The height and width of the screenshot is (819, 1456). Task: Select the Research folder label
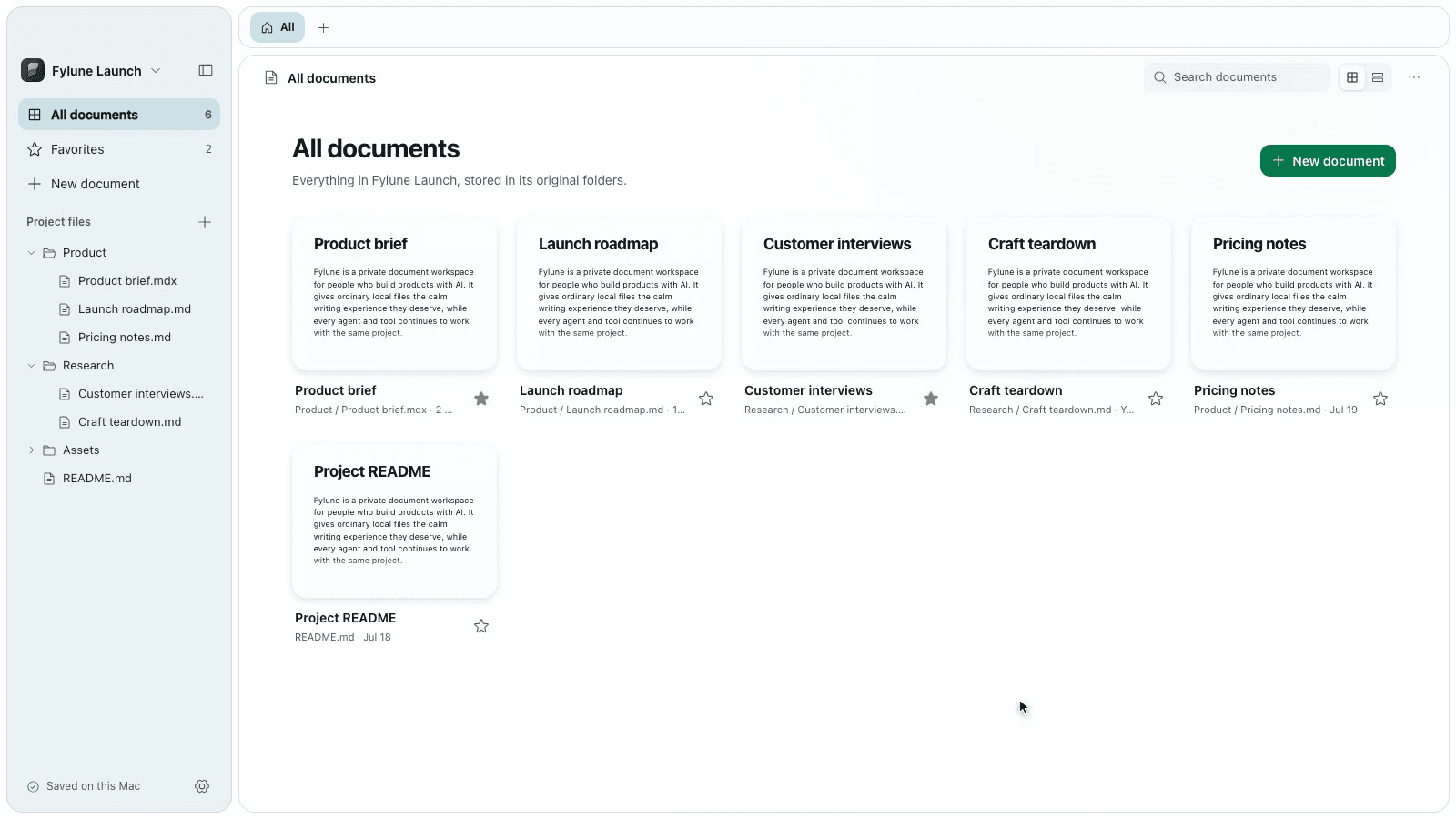(88, 366)
